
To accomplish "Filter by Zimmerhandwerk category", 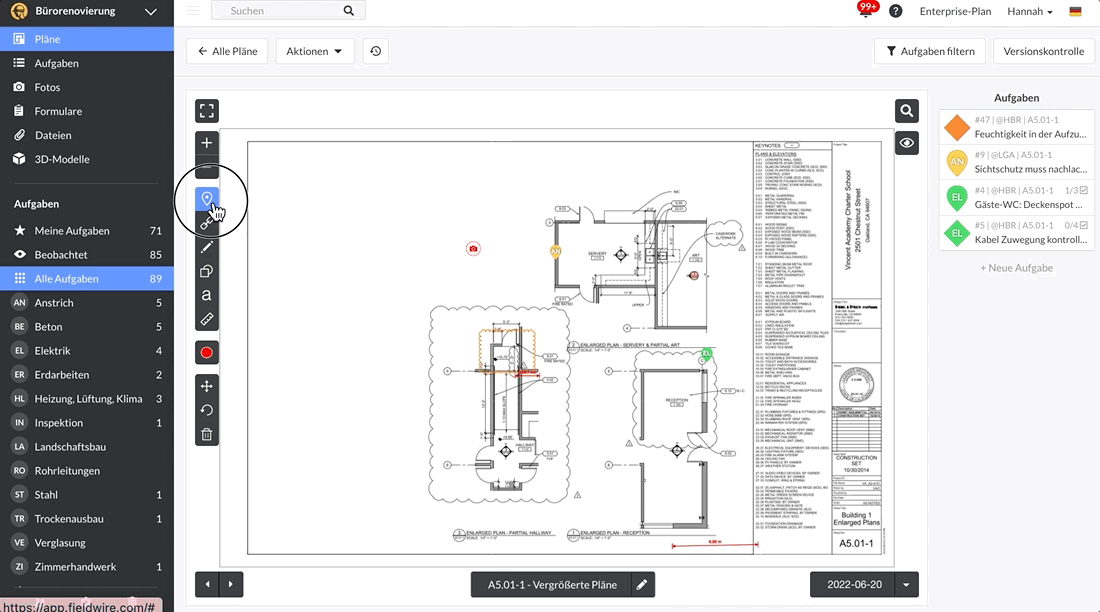I will pos(87,566).
